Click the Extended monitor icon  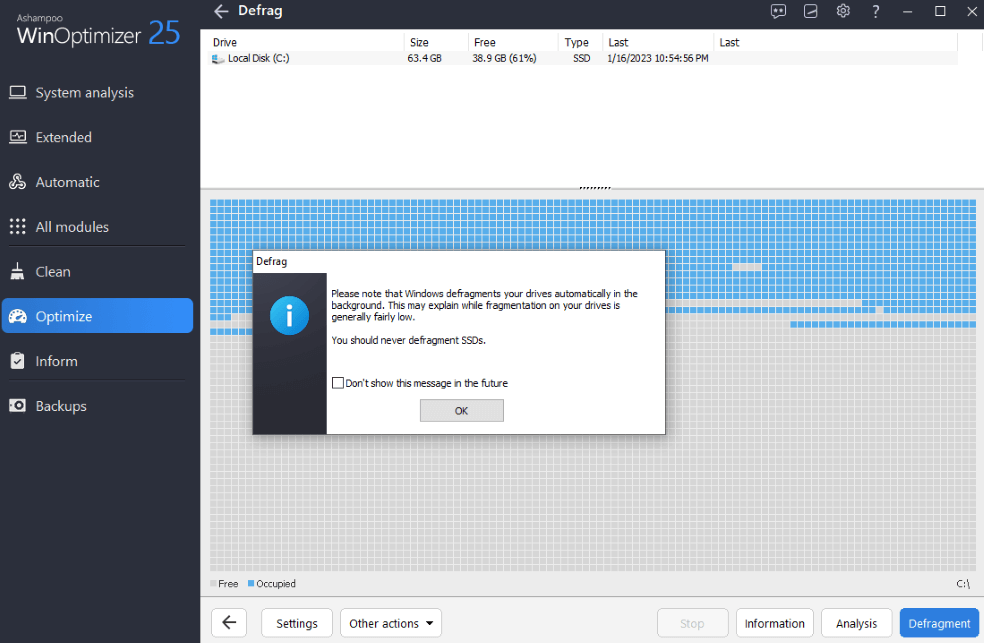pyautogui.click(x=18, y=137)
